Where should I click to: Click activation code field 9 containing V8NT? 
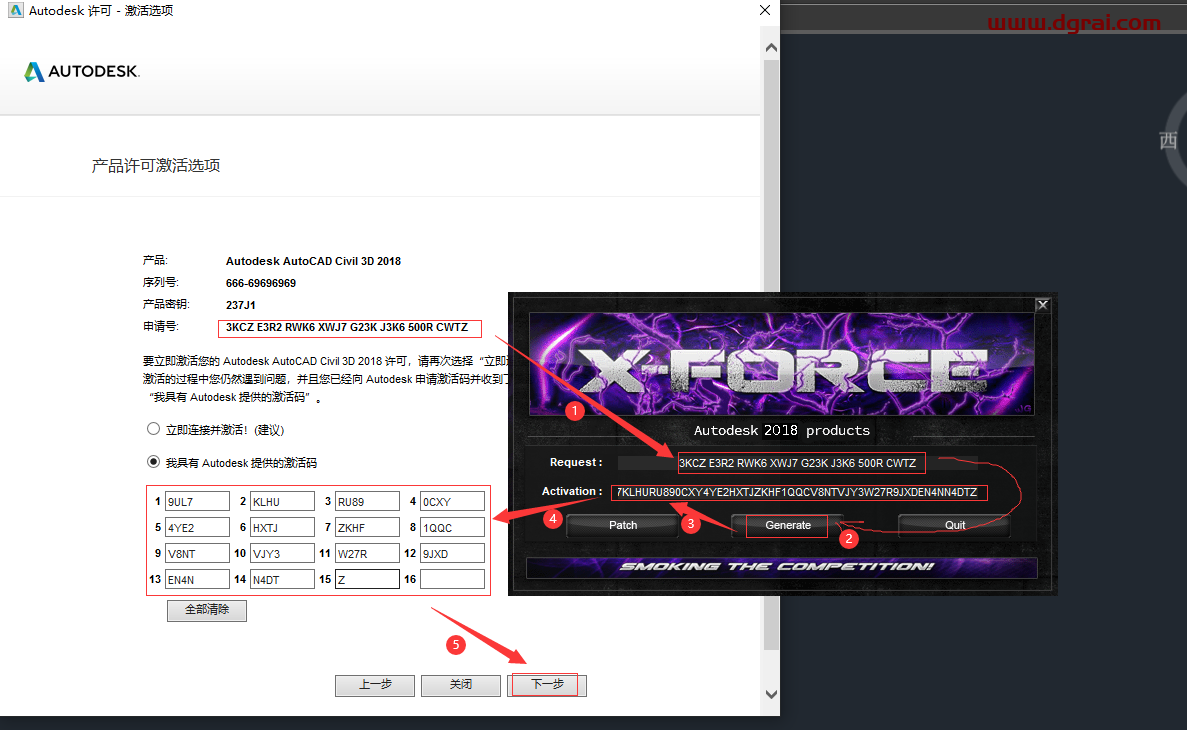[197, 554]
